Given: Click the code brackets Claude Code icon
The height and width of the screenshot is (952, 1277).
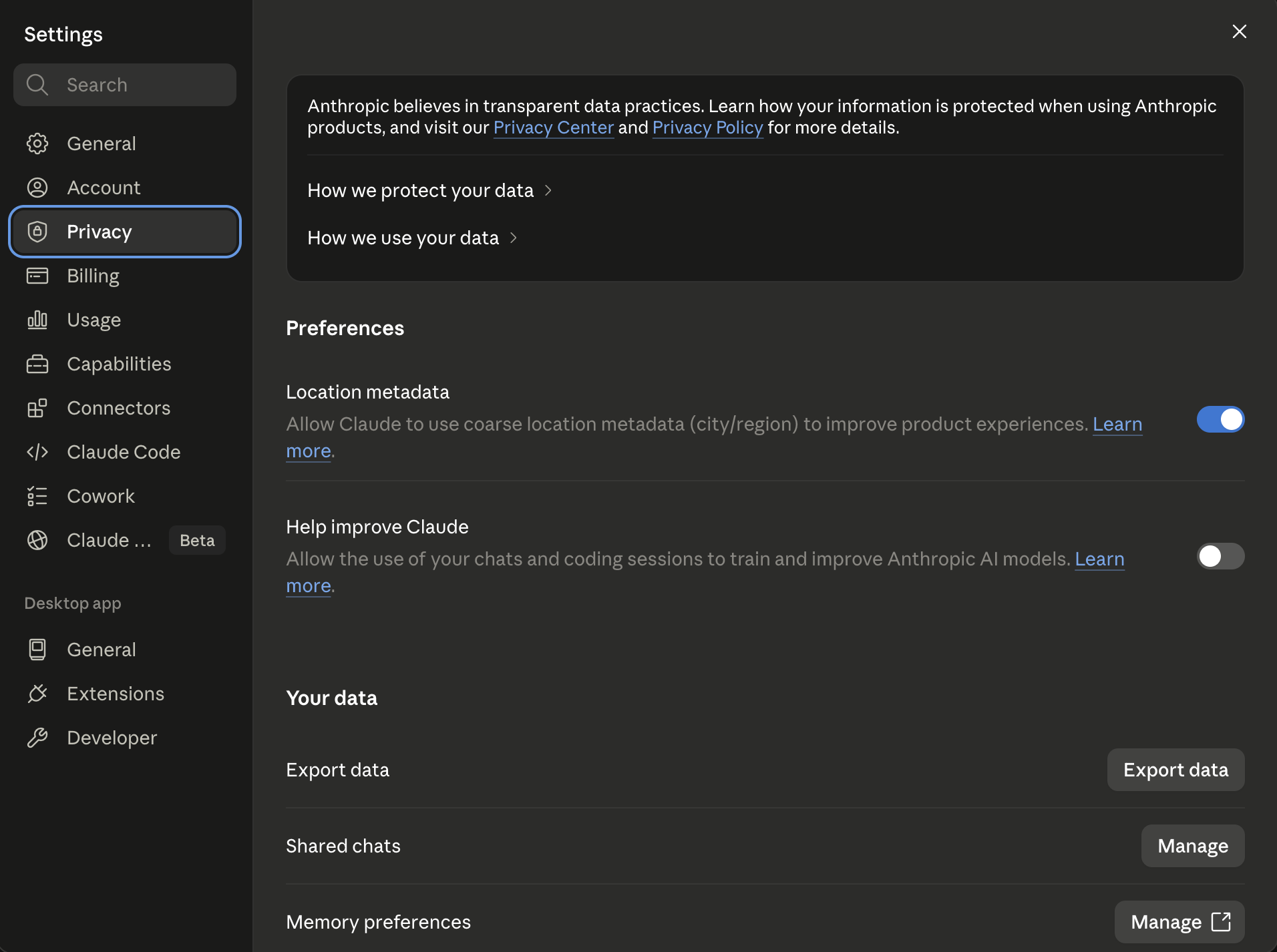Looking at the screenshot, I should click(x=37, y=452).
